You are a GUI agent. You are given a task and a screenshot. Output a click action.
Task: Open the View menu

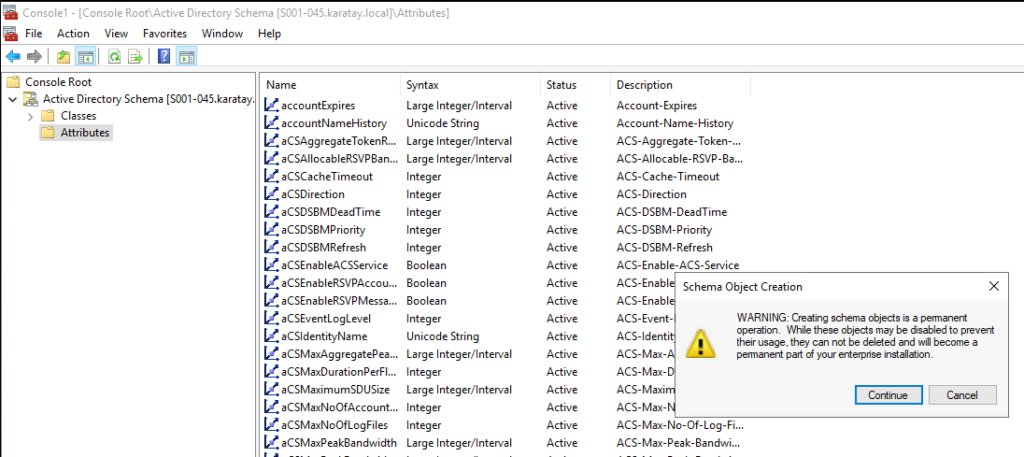[116, 33]
